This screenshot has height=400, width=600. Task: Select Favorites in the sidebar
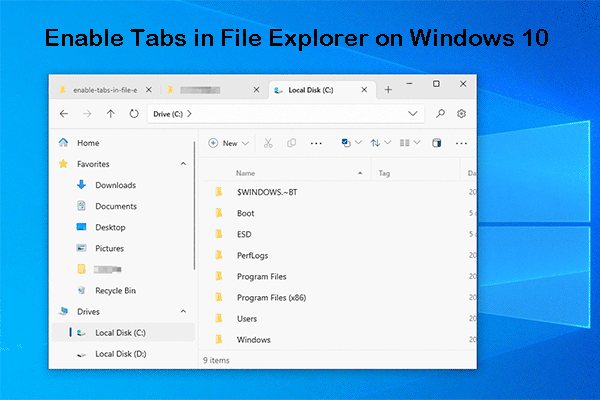[x=93, y=164]
